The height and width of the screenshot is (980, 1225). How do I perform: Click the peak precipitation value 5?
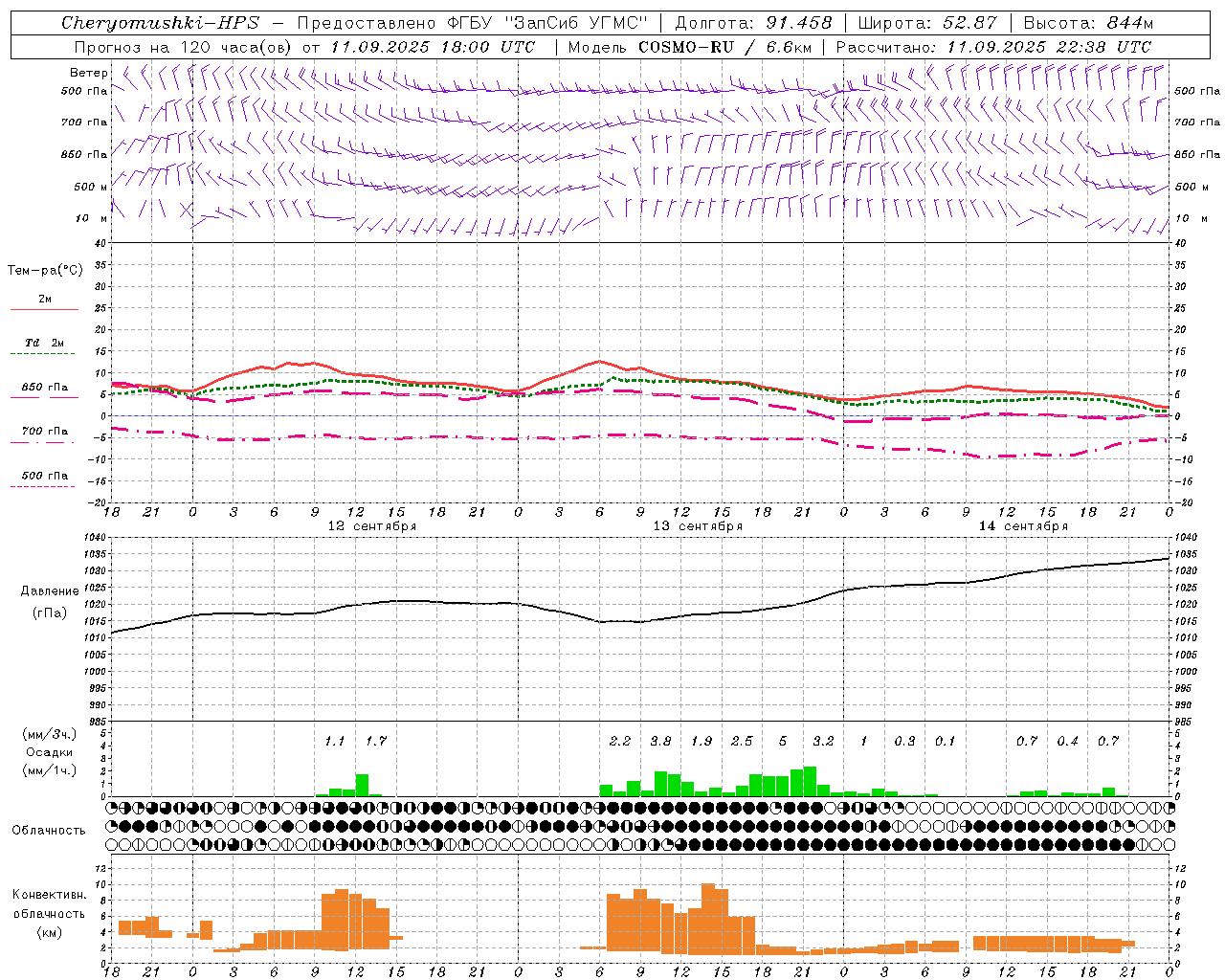[783, 741]
